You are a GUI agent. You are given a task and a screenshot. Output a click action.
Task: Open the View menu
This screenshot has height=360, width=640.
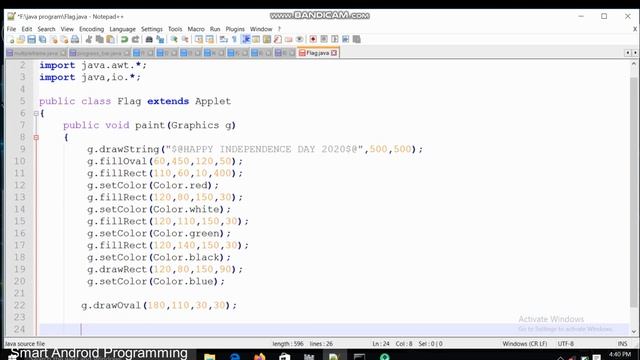click(67, 29)
